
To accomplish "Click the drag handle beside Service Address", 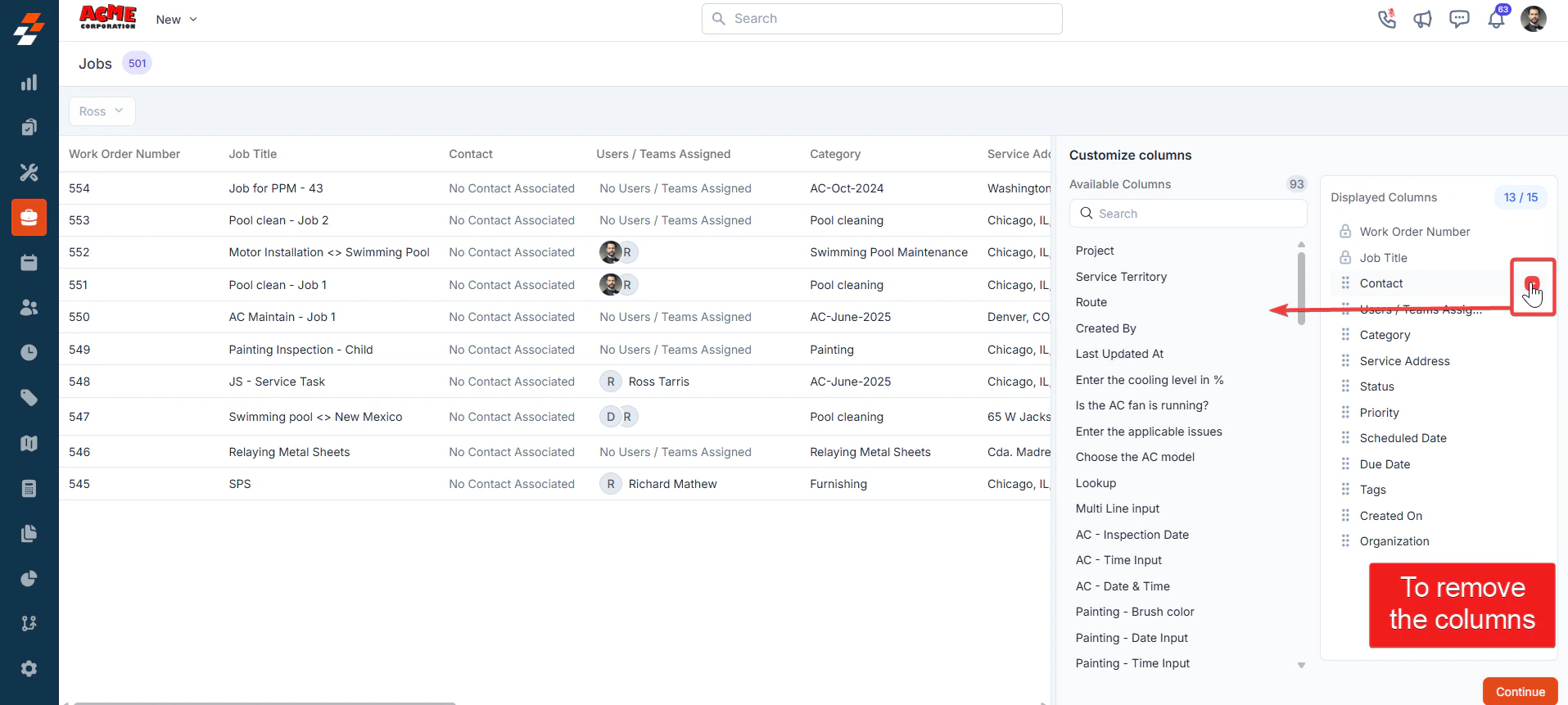I will (1345, 360).
